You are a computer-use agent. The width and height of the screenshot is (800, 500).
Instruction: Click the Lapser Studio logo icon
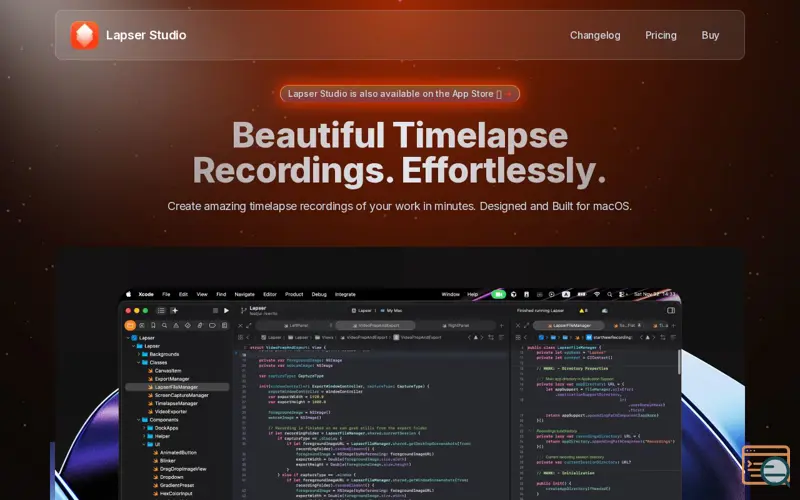[84, 35]
